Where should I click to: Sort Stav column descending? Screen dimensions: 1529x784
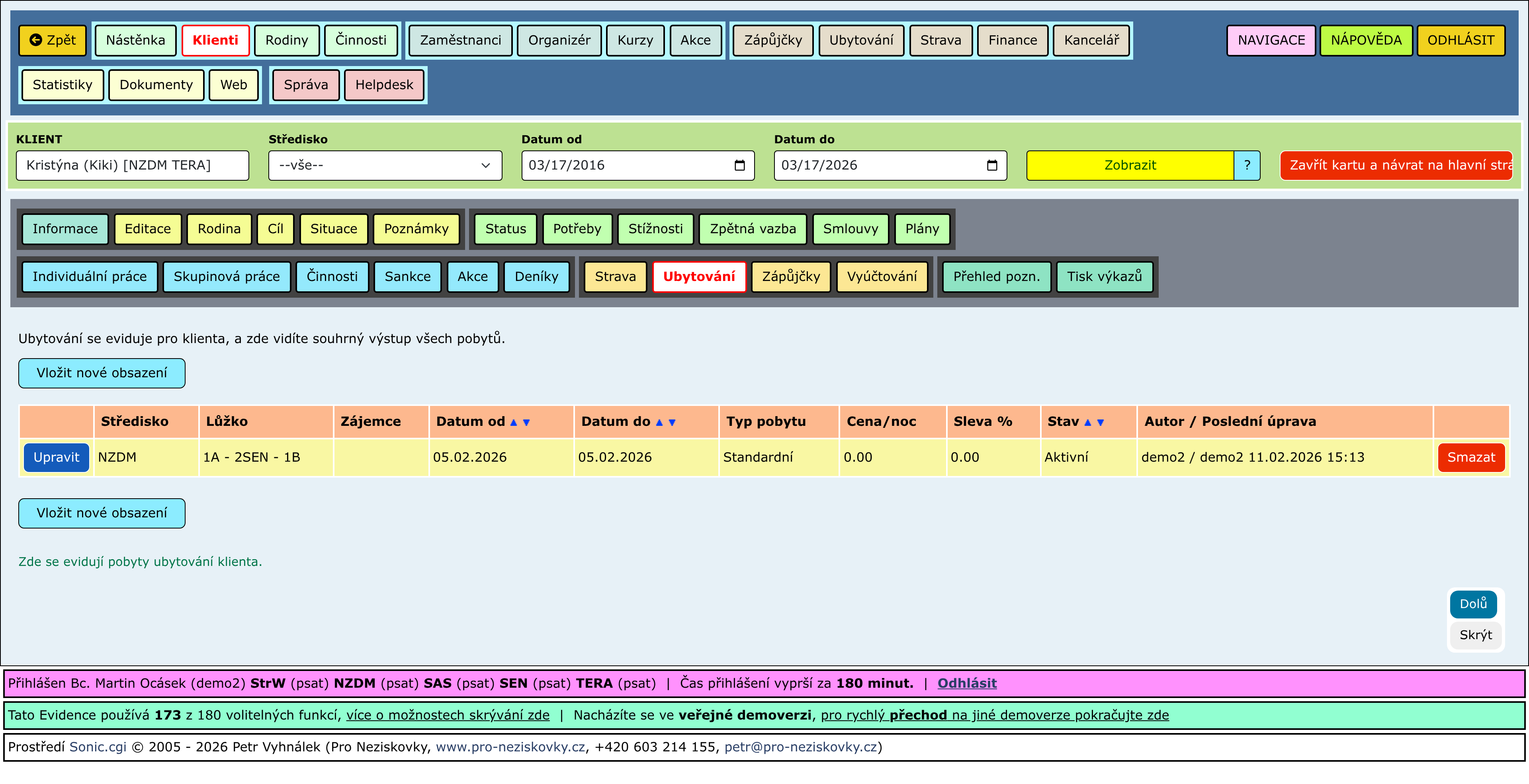(x=1101, y=422)
